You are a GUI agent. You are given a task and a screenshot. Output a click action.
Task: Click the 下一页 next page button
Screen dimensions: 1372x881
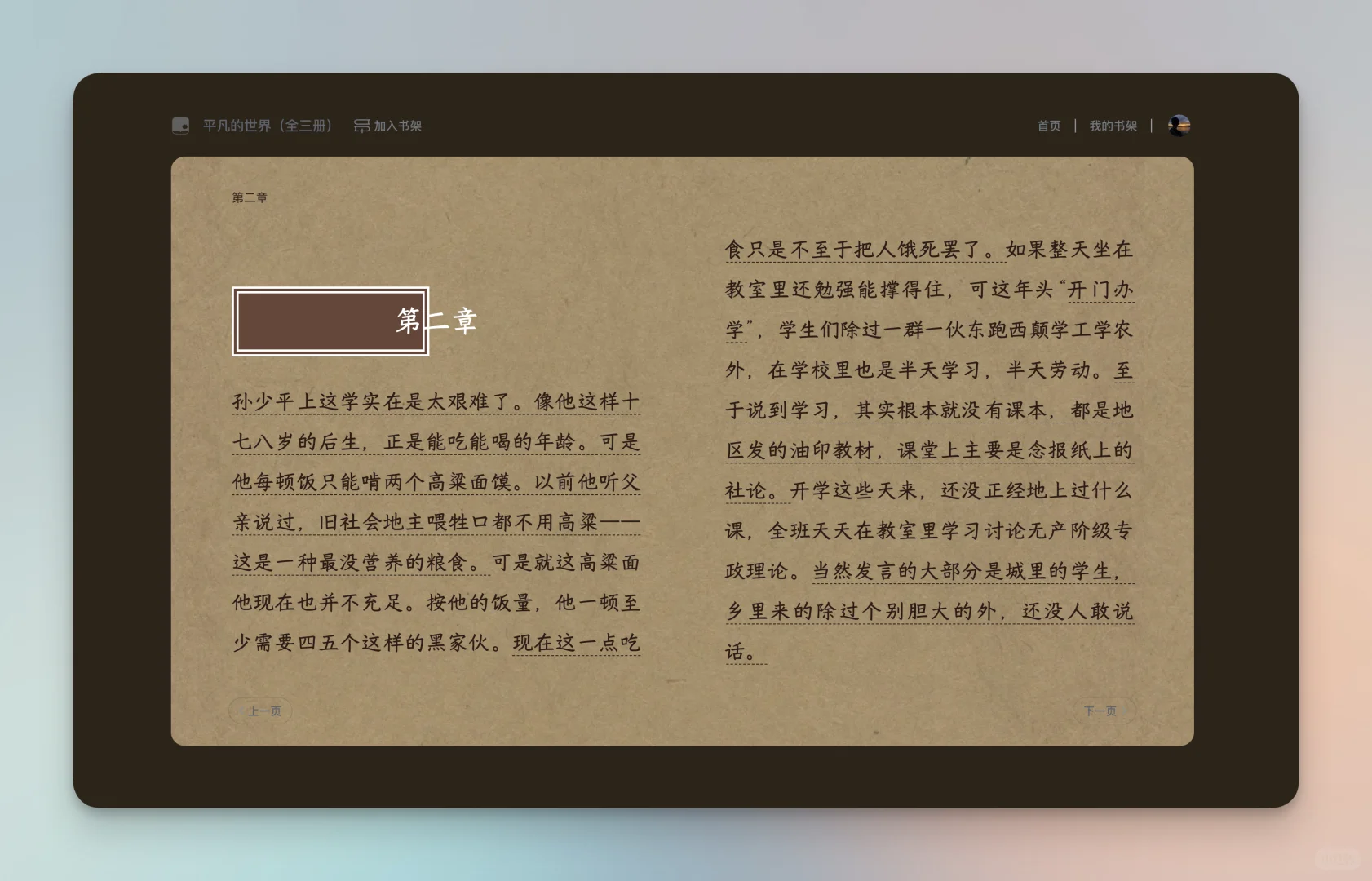[1103, 711]
